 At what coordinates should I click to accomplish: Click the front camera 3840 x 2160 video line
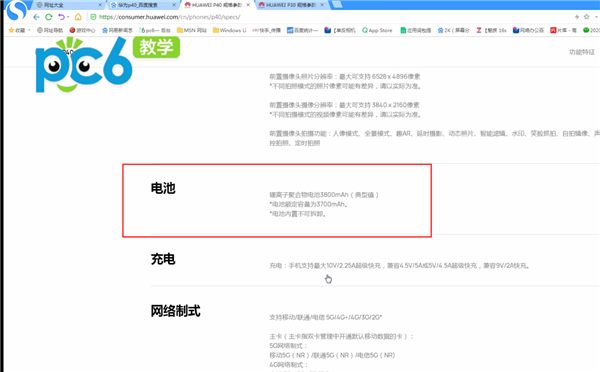click(344, 105)
